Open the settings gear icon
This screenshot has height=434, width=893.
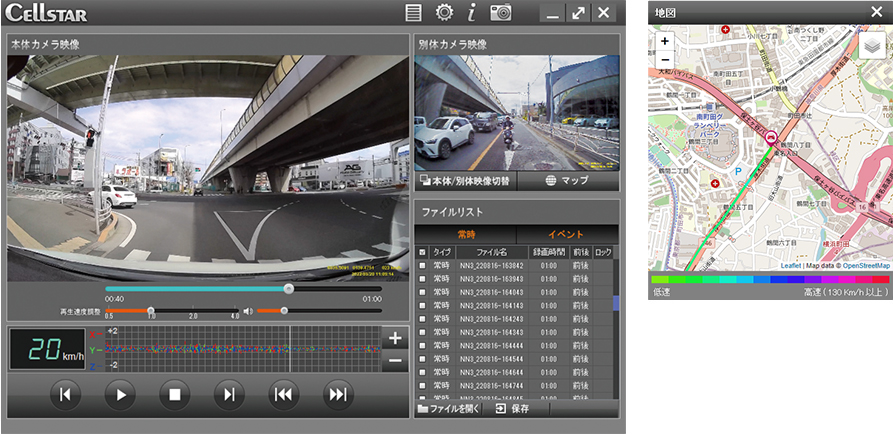coord(443,13)
